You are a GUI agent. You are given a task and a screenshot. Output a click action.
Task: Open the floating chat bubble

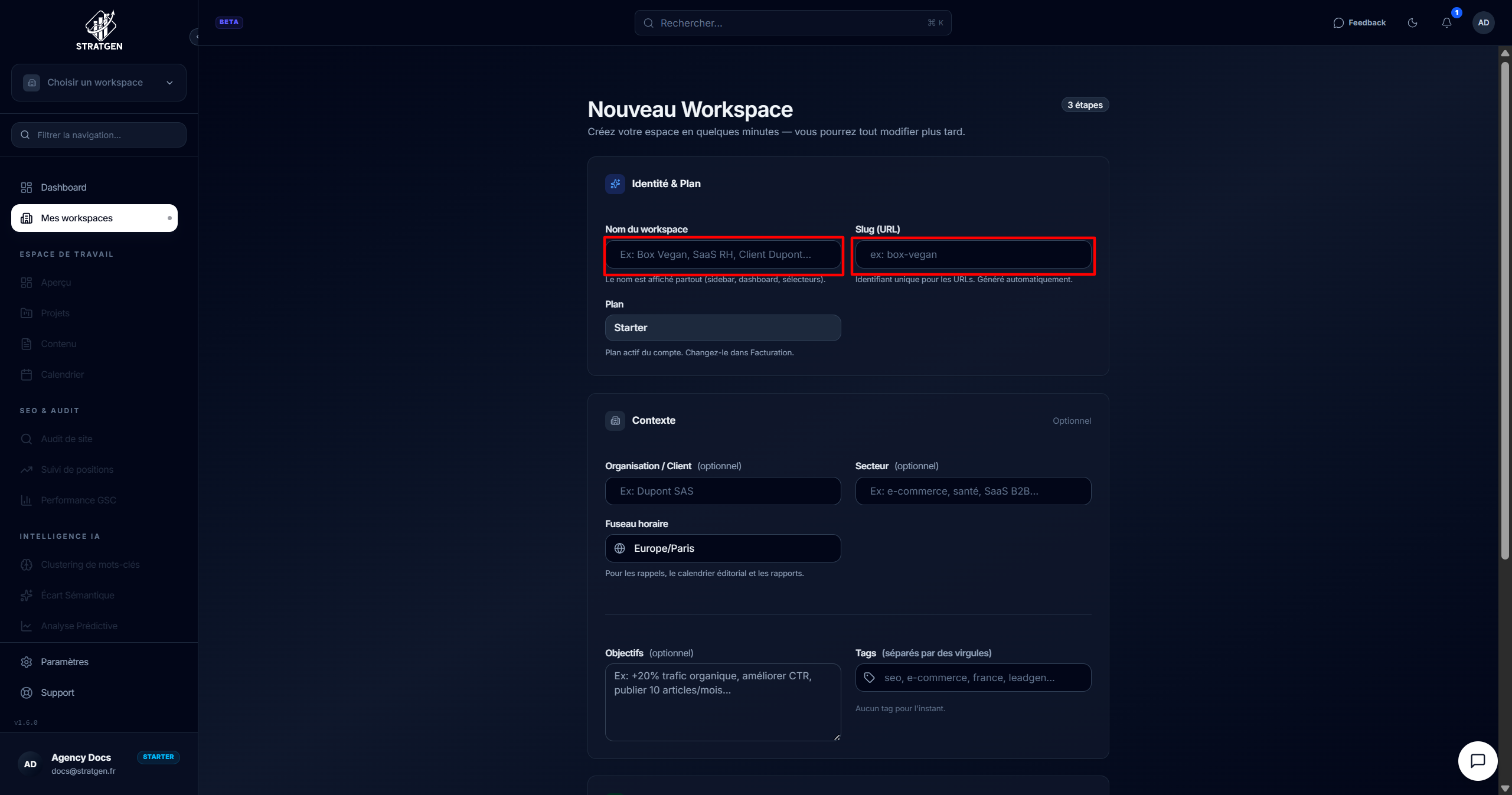point(1477,761)
